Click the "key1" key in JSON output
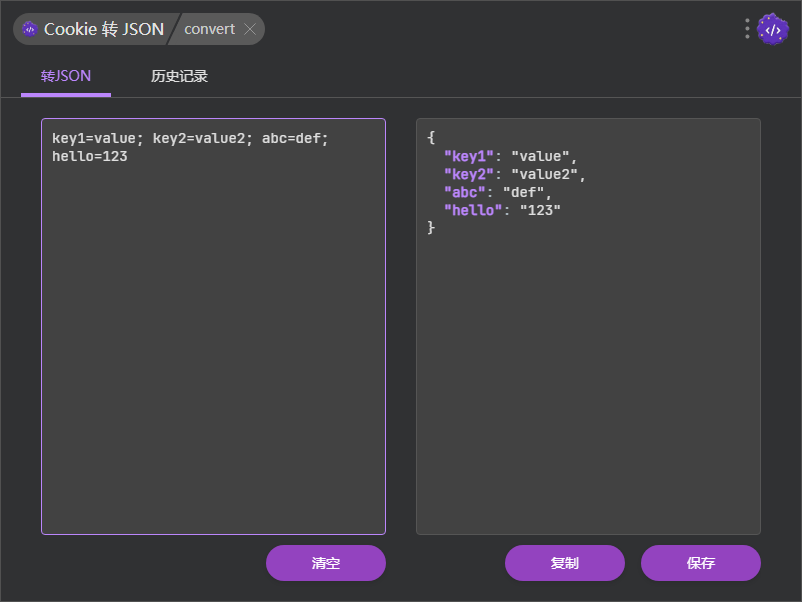Viewport: 802px width, 602px height. (469, 156)
